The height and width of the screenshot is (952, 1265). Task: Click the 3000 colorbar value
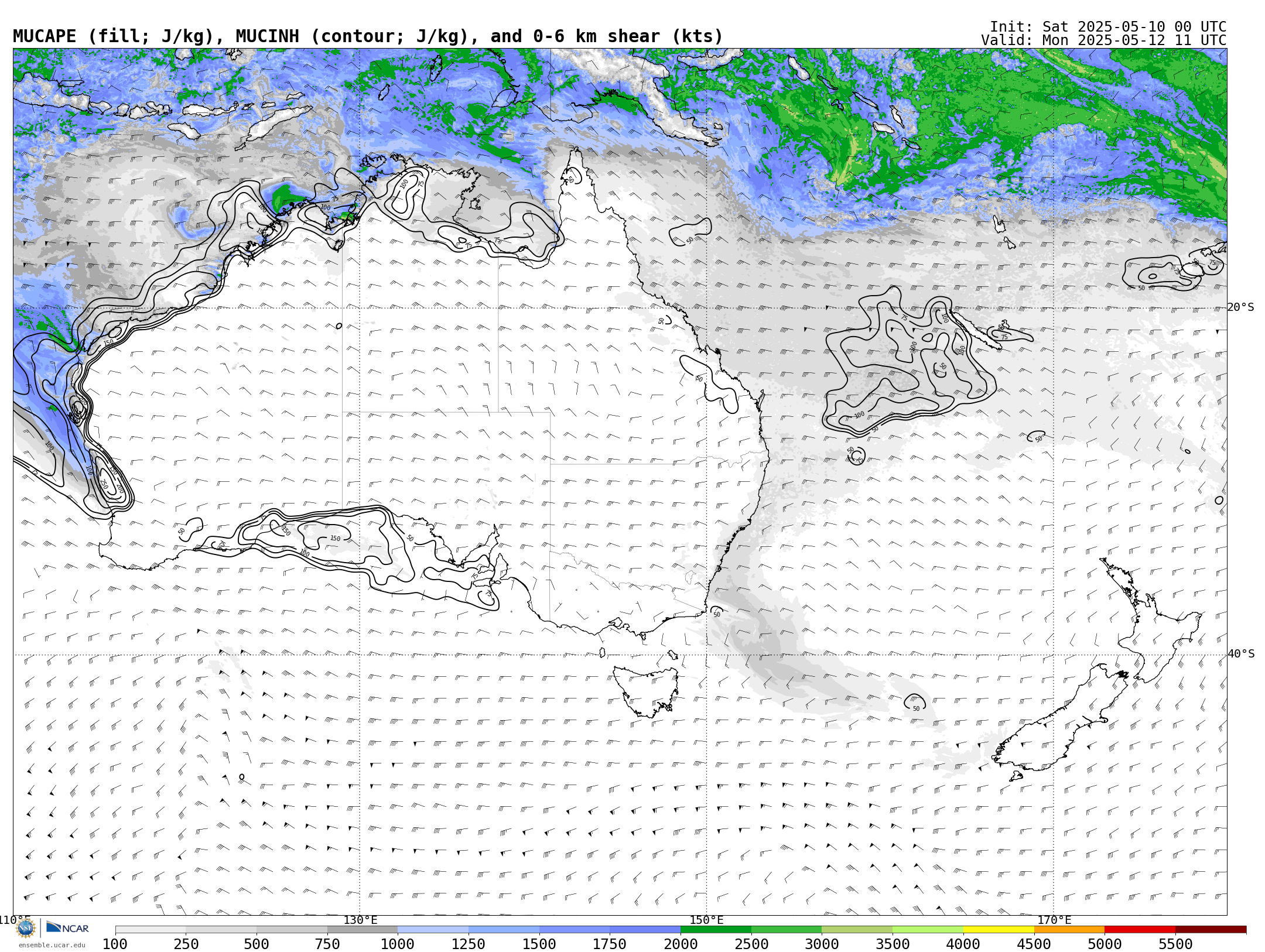tap(822, 944)
